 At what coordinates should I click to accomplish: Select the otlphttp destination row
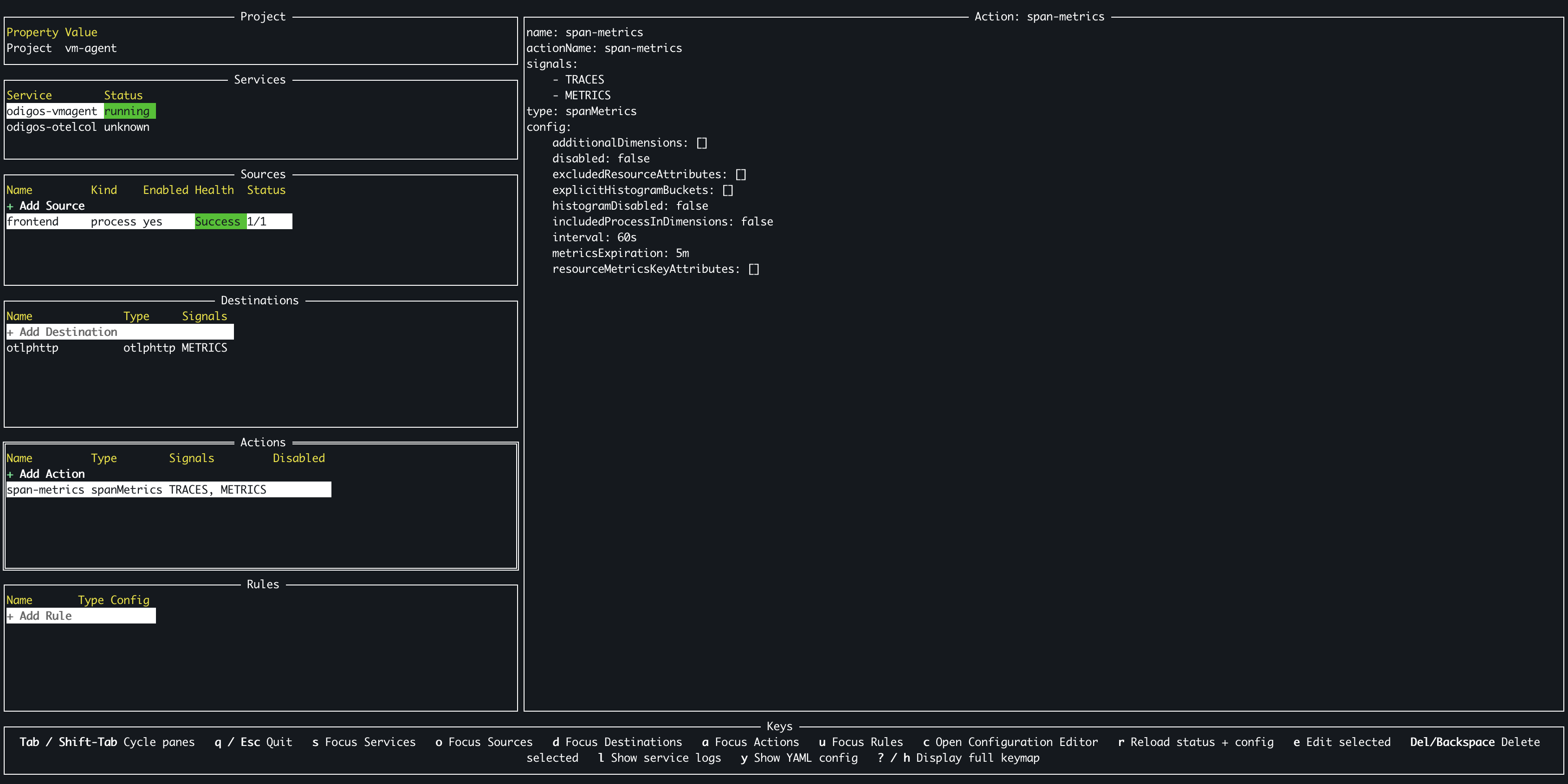(33, 348)
